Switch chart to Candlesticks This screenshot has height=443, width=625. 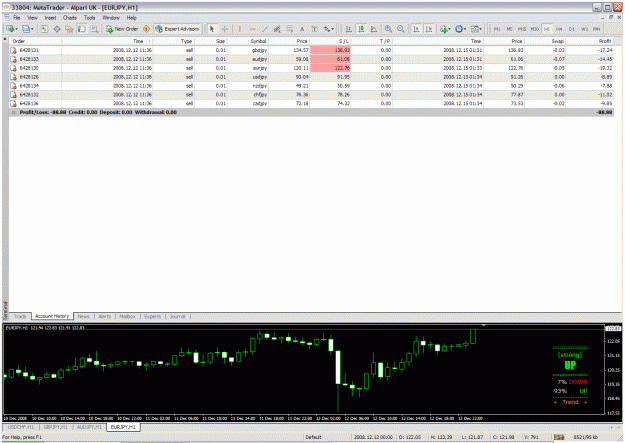pyautogui.click(x=361, y=29)
